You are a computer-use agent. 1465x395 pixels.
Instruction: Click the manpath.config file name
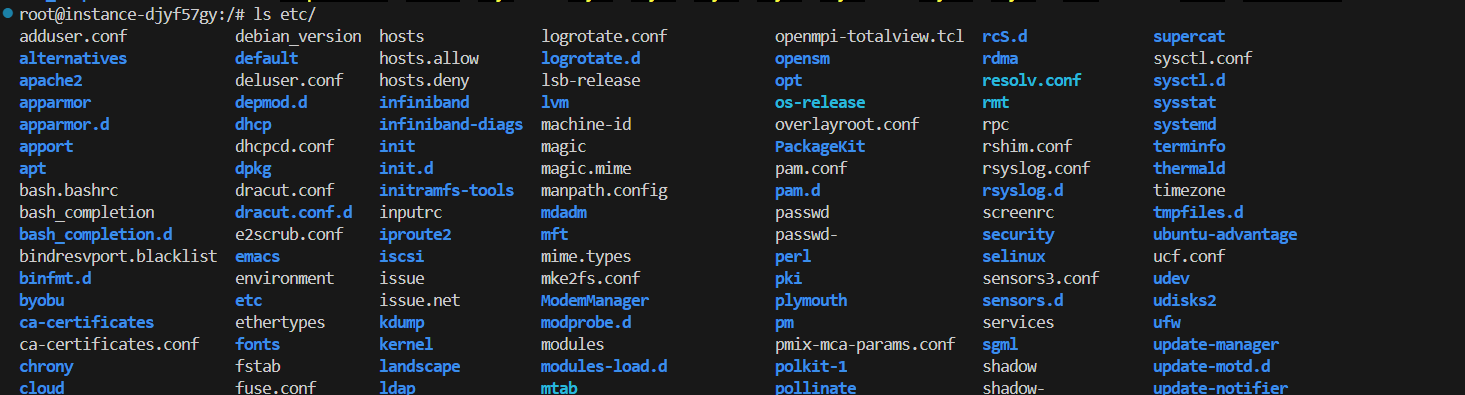[x=604, y=190]
